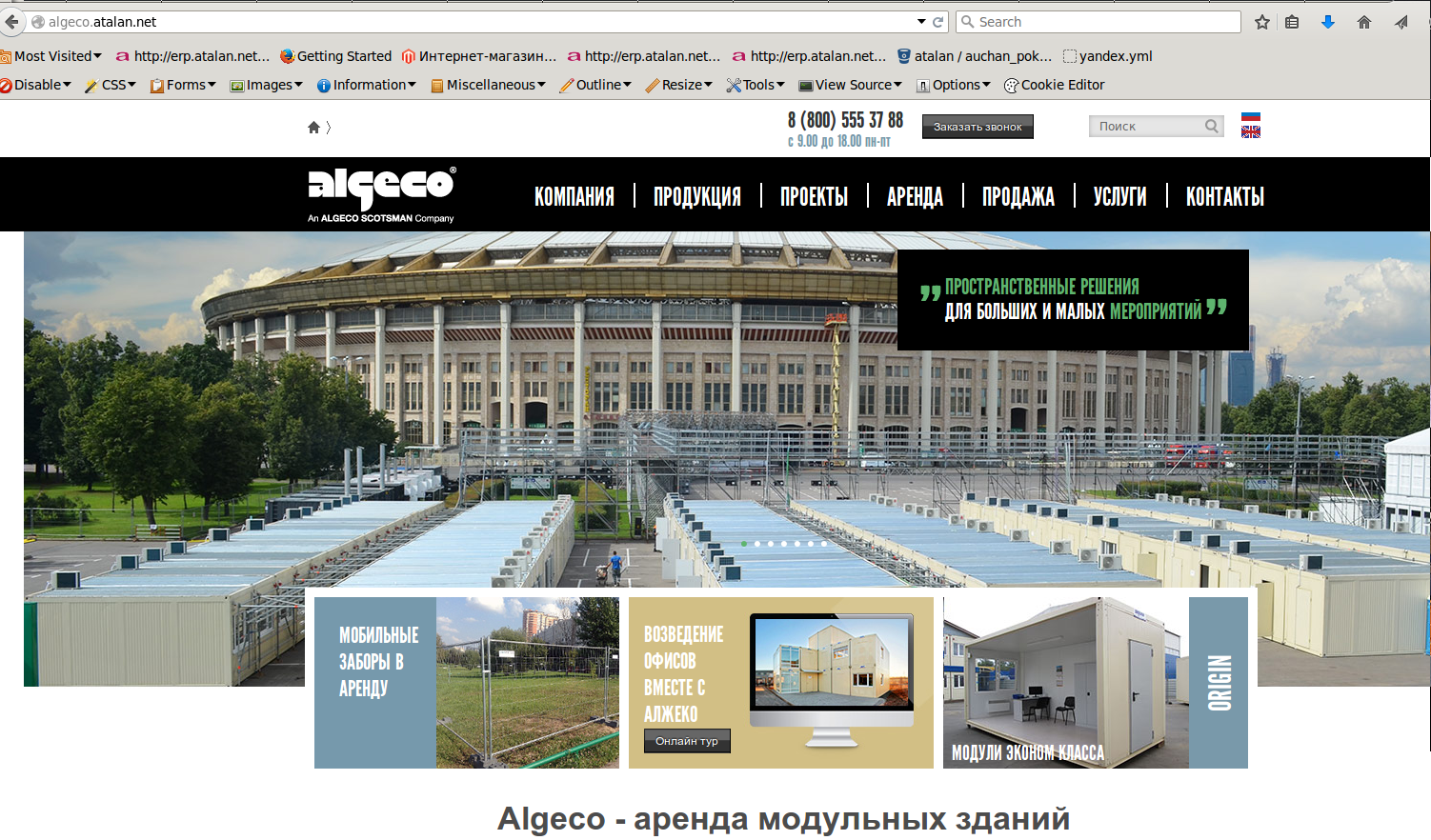Expand View Source developer menu
1431x840 pixels.
coord(850,85)
